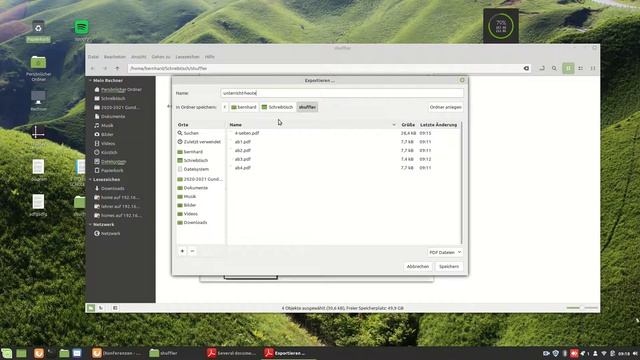Go forward in the shuffler file manager
Image resolution: width=640 pixels, height=360 pixels.
[105, 69]
